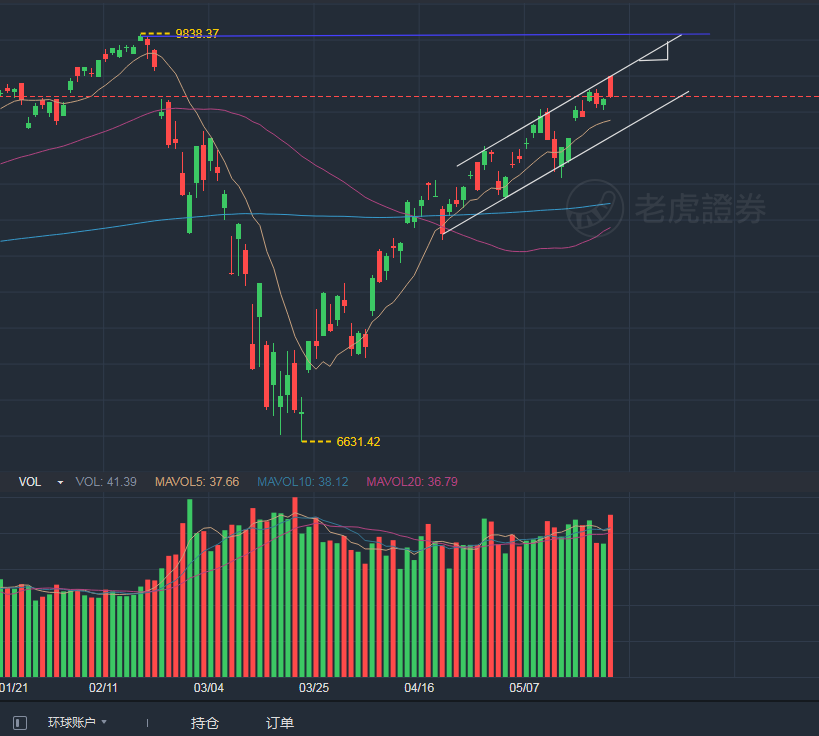Expand the VOL indicator dropdown arrow
The width and height of the screenshot is (819, 736).
[60, 482]
